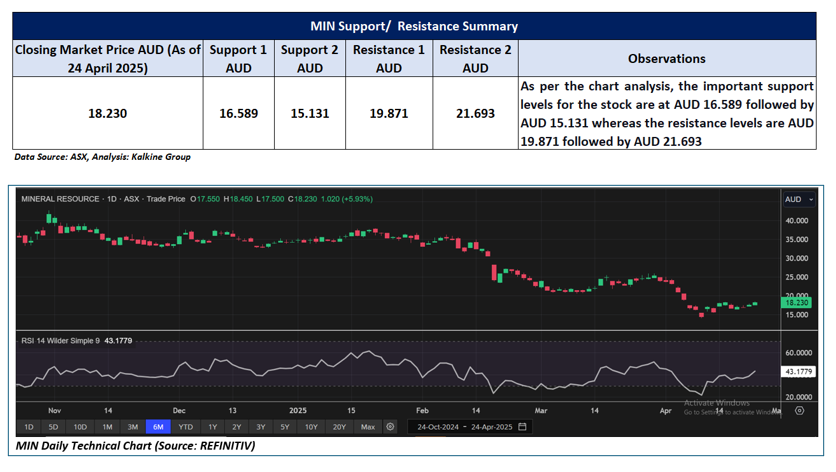Click the target icon at time axis end
The height and width of the screenshot is (472, 836).
799,411
